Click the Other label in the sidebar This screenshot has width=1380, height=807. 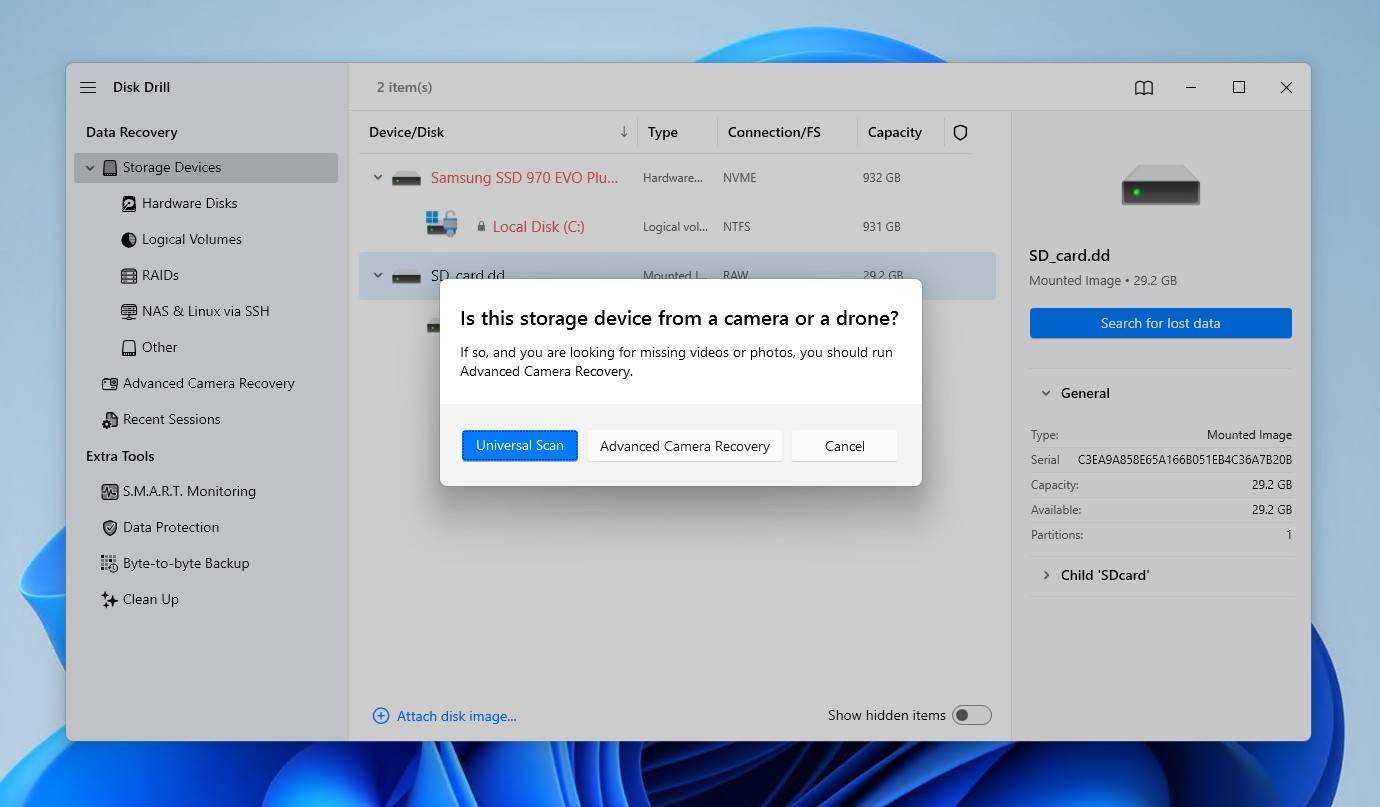pos(160,348)
